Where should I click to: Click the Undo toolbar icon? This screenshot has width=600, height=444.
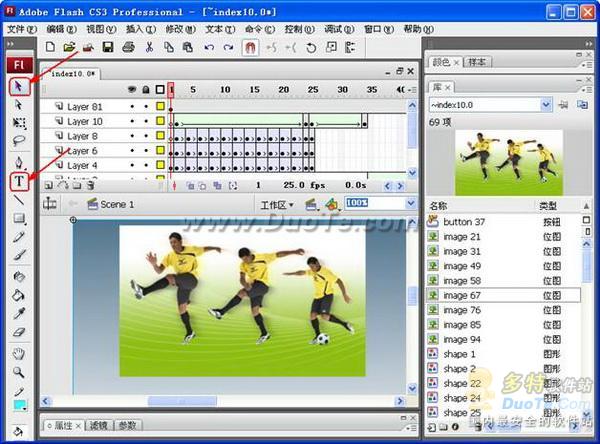coord(209,47)
